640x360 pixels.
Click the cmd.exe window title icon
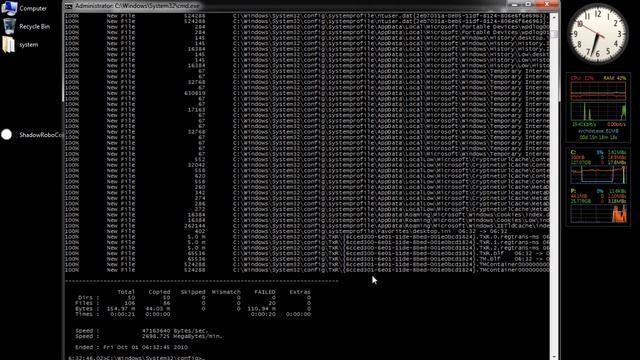tap(69, 6)
